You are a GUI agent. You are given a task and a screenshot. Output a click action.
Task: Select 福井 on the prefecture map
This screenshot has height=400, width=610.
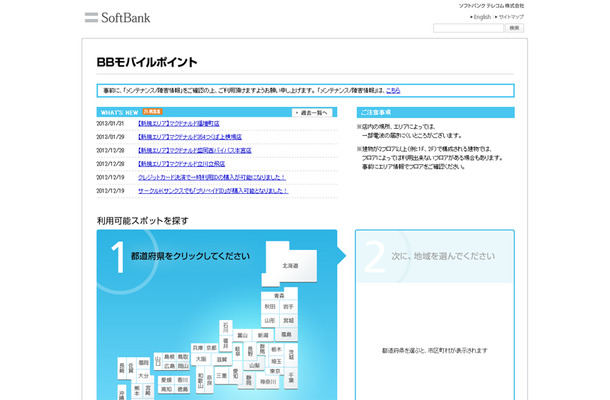[226, 343]
